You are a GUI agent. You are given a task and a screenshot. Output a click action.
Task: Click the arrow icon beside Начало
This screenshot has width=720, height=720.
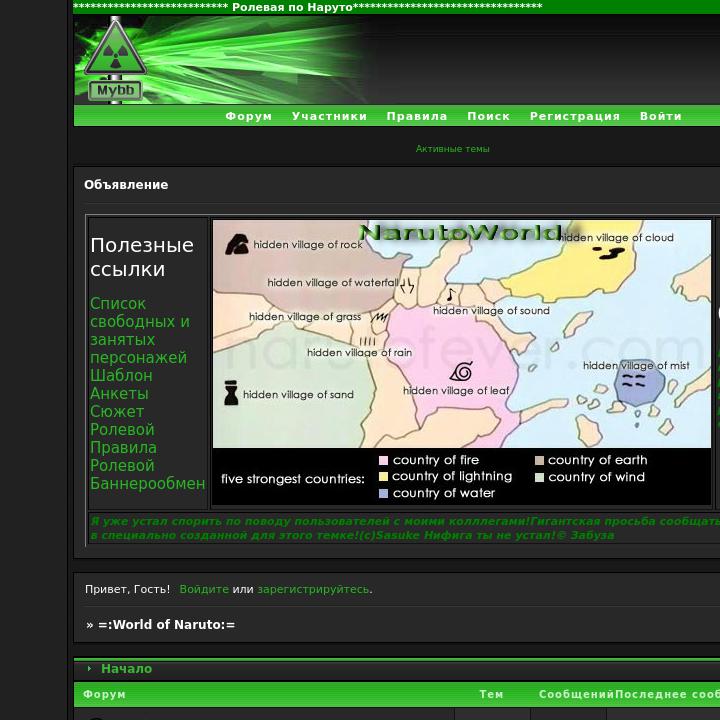90,669
